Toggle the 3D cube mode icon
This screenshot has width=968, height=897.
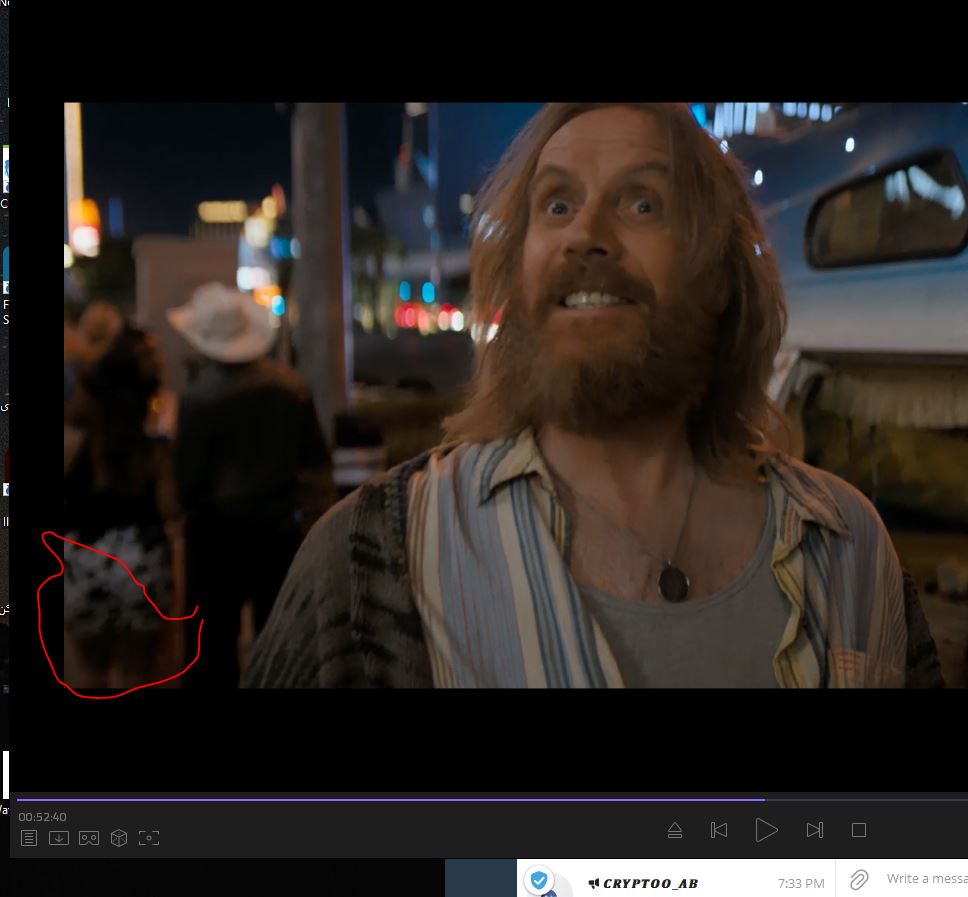pos(119,838)
